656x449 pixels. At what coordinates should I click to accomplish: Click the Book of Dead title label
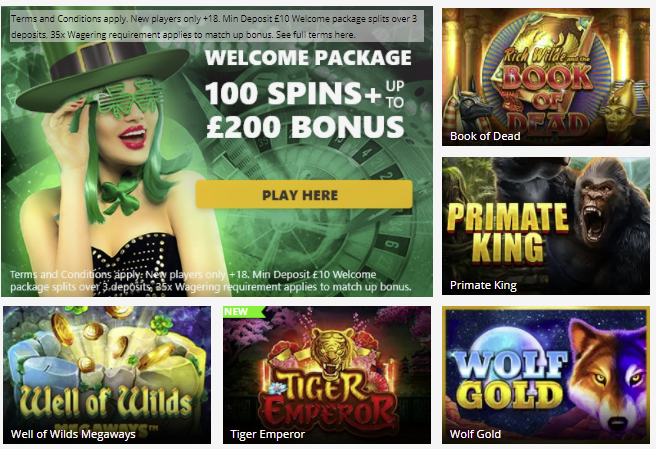pyautogui.click(x=485, y=136)
